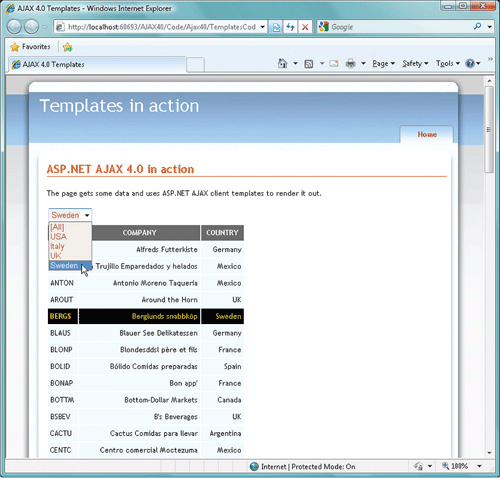The image size is (500, 478).
Task: Click the RSS Feeds icon
Action: click(x=309, y=64)
